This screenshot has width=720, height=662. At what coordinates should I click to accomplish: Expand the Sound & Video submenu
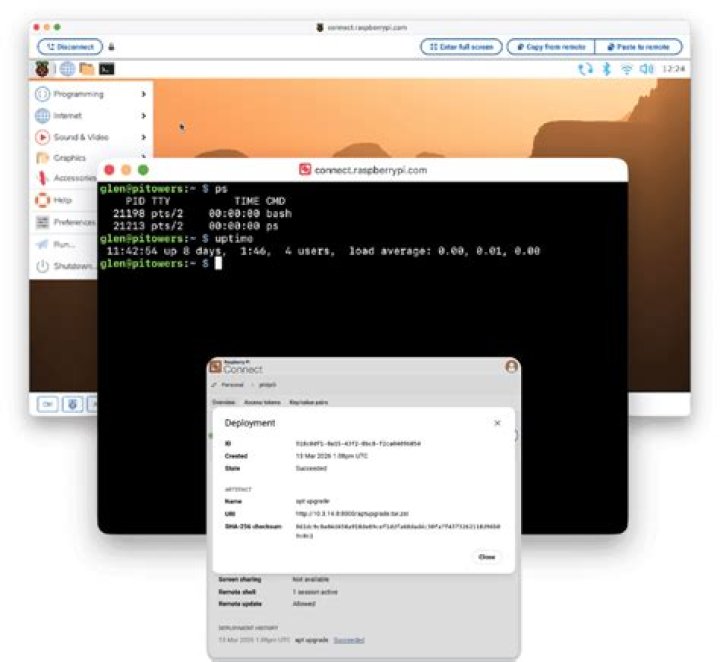coord(91,137)
